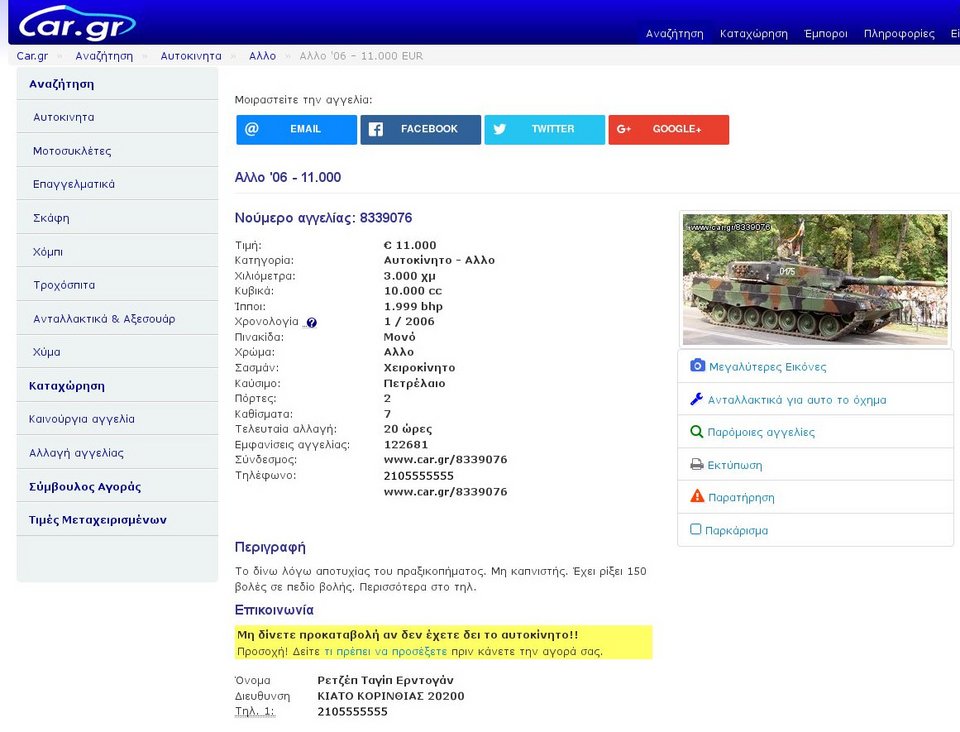Image resolution: width=960 pixels, height=732 pixels.
Task: Open the Αναζήτηση menu in the top bar
Action: tap(673, 33)
